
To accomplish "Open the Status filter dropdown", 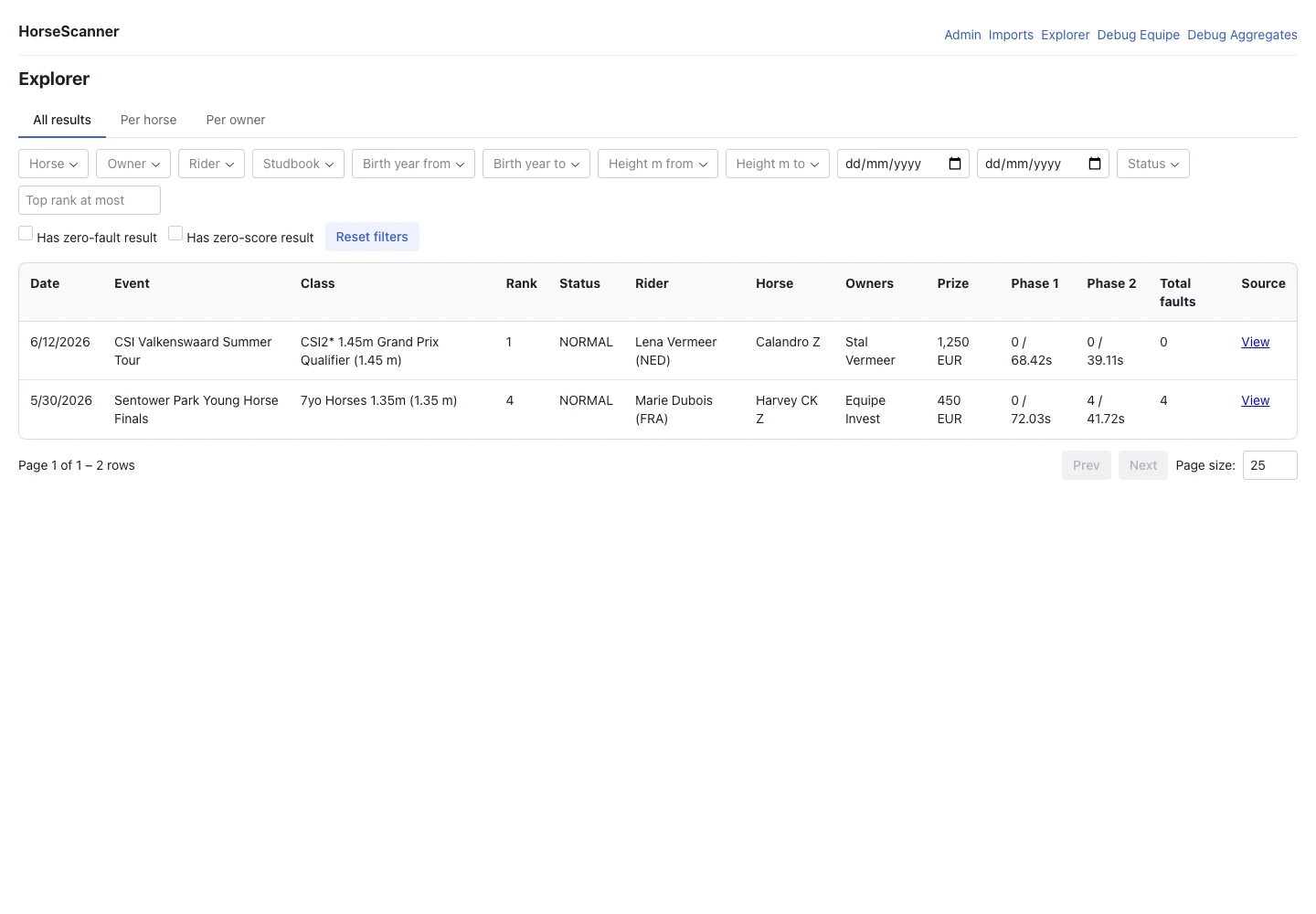I will (x=1153, y=164).
